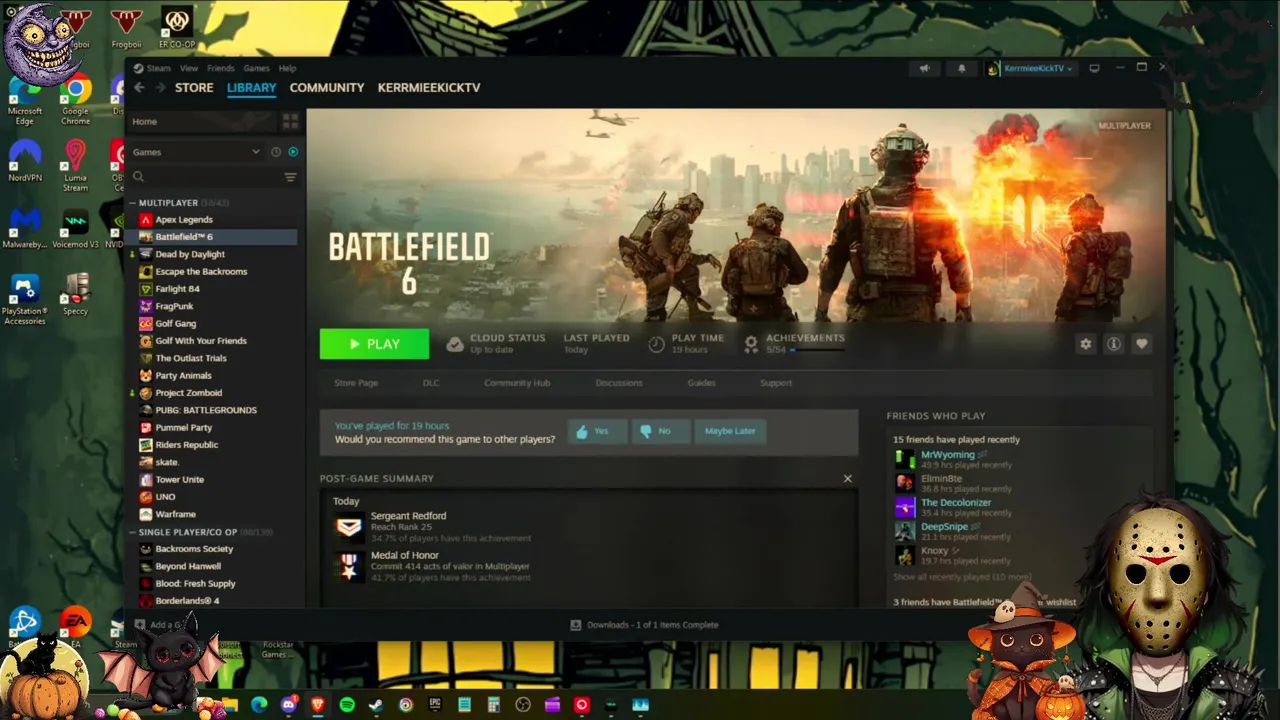1280x720 pixels.
Task: Open collections grid view icon beside Home
Action: pyautogui.click(x=290, y=121)
